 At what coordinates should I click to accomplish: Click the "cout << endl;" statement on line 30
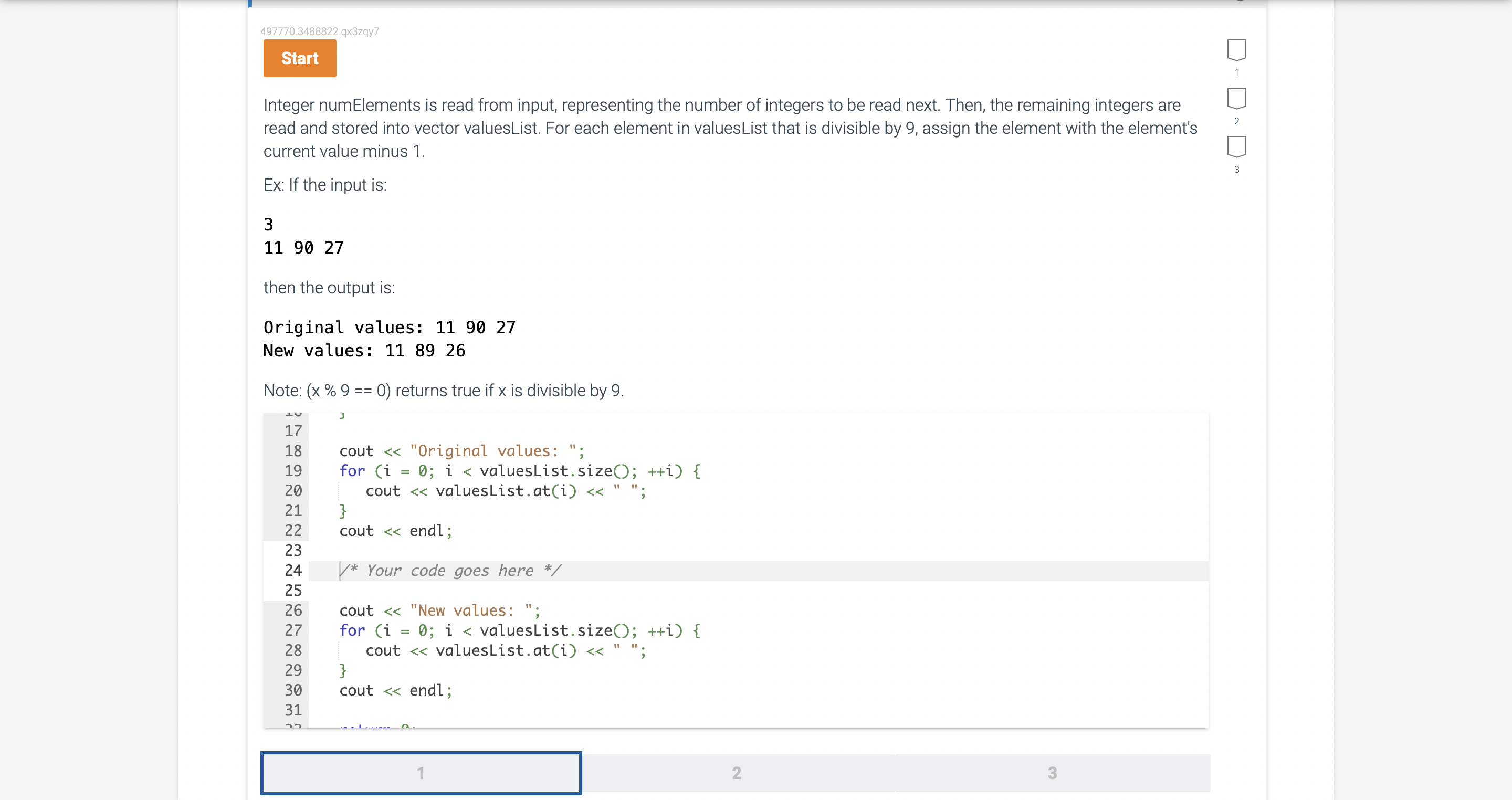pos(396,690)
